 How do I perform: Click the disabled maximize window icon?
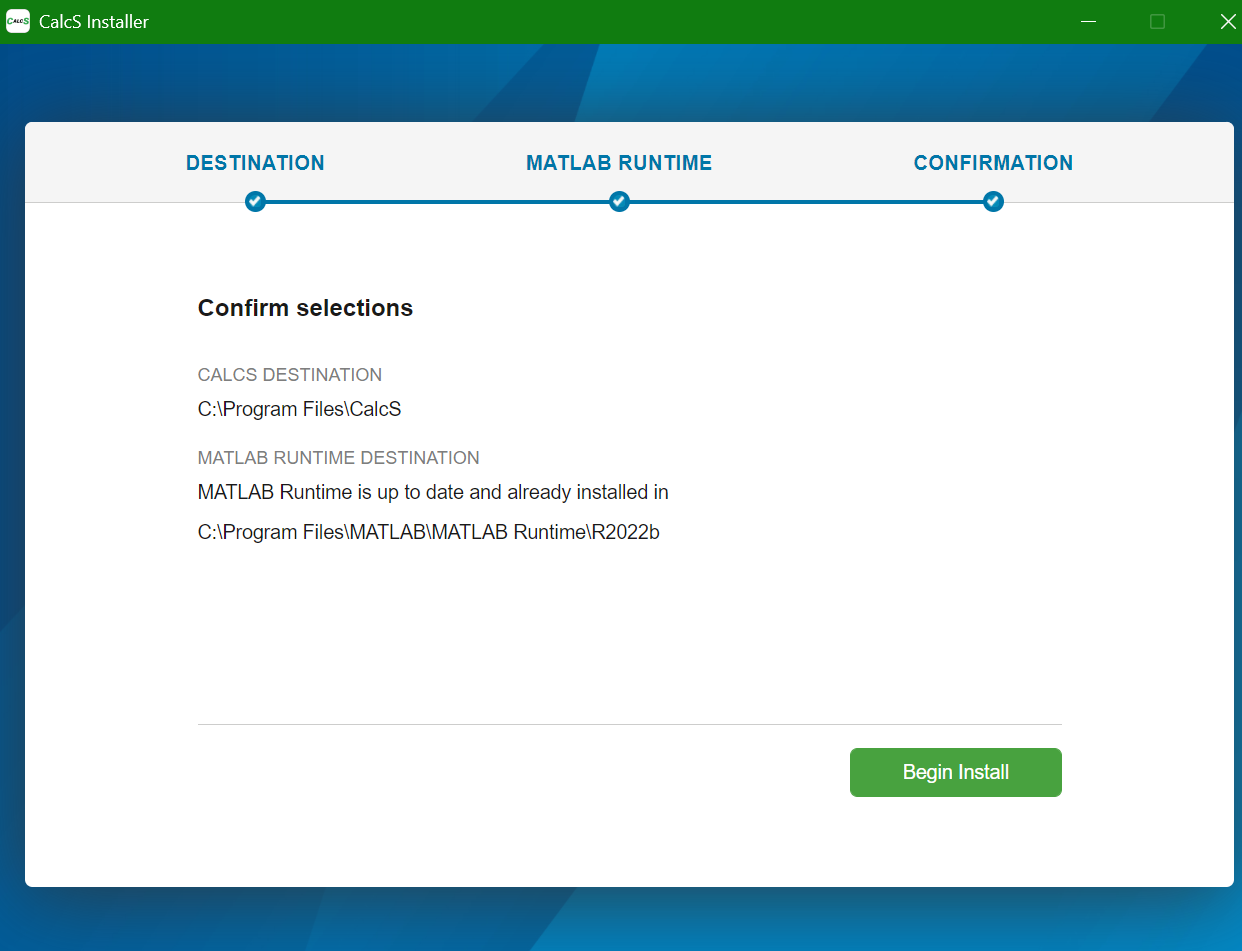(1157, 21)
